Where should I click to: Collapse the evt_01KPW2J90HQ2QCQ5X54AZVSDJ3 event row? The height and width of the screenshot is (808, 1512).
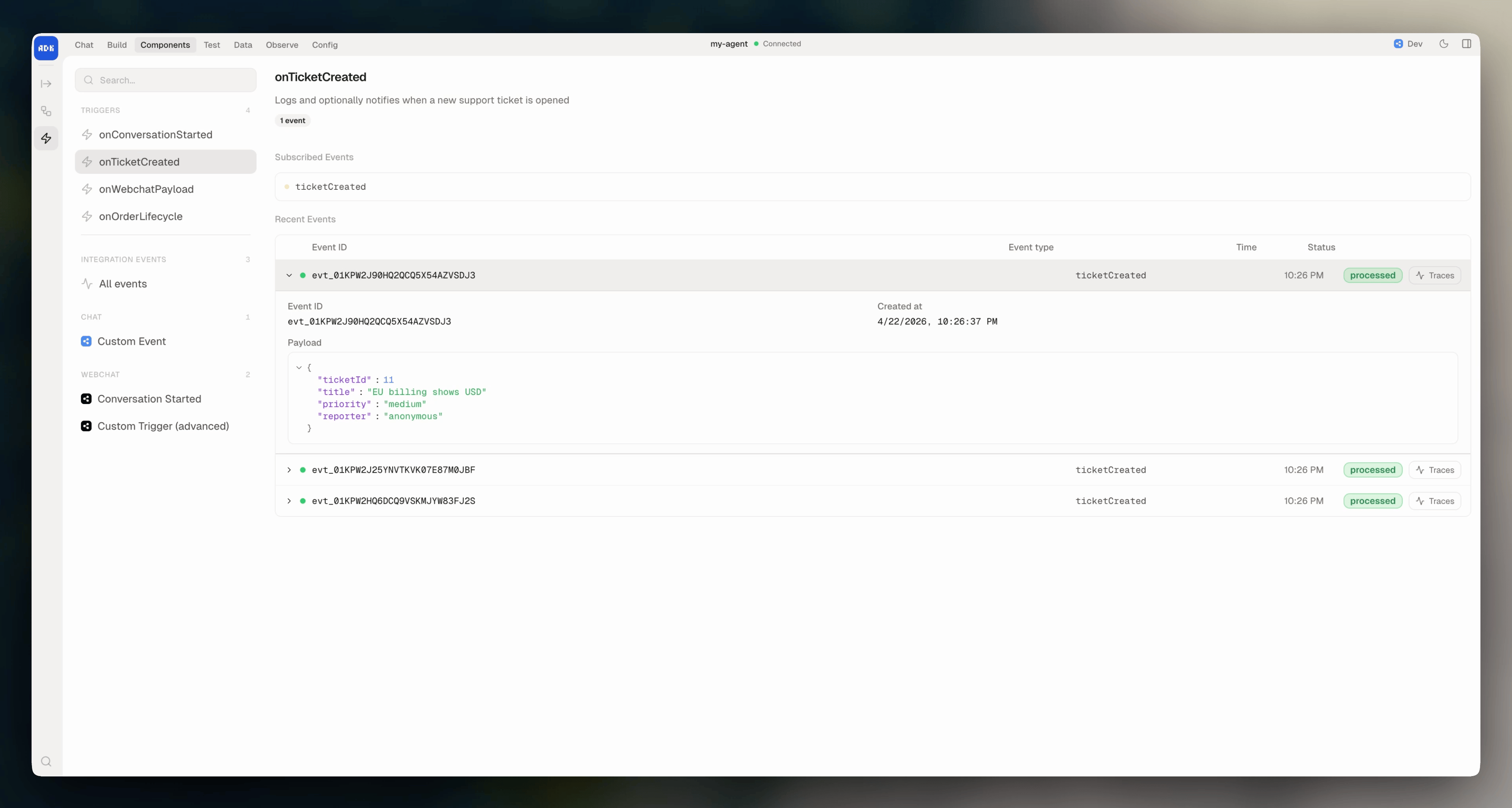(x=289, y=275)
